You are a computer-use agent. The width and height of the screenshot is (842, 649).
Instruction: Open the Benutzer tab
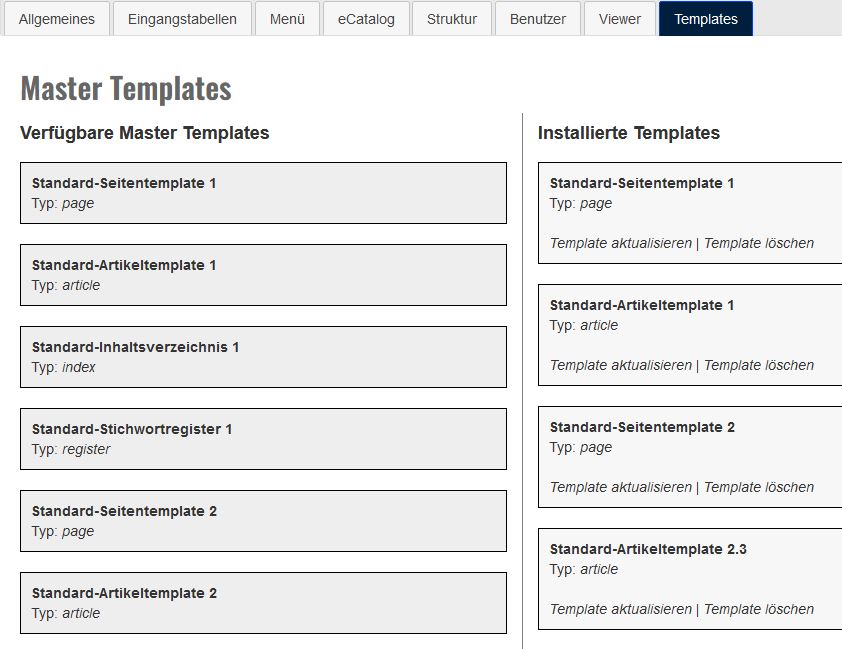pyautogui.click(x=538, y=19)
